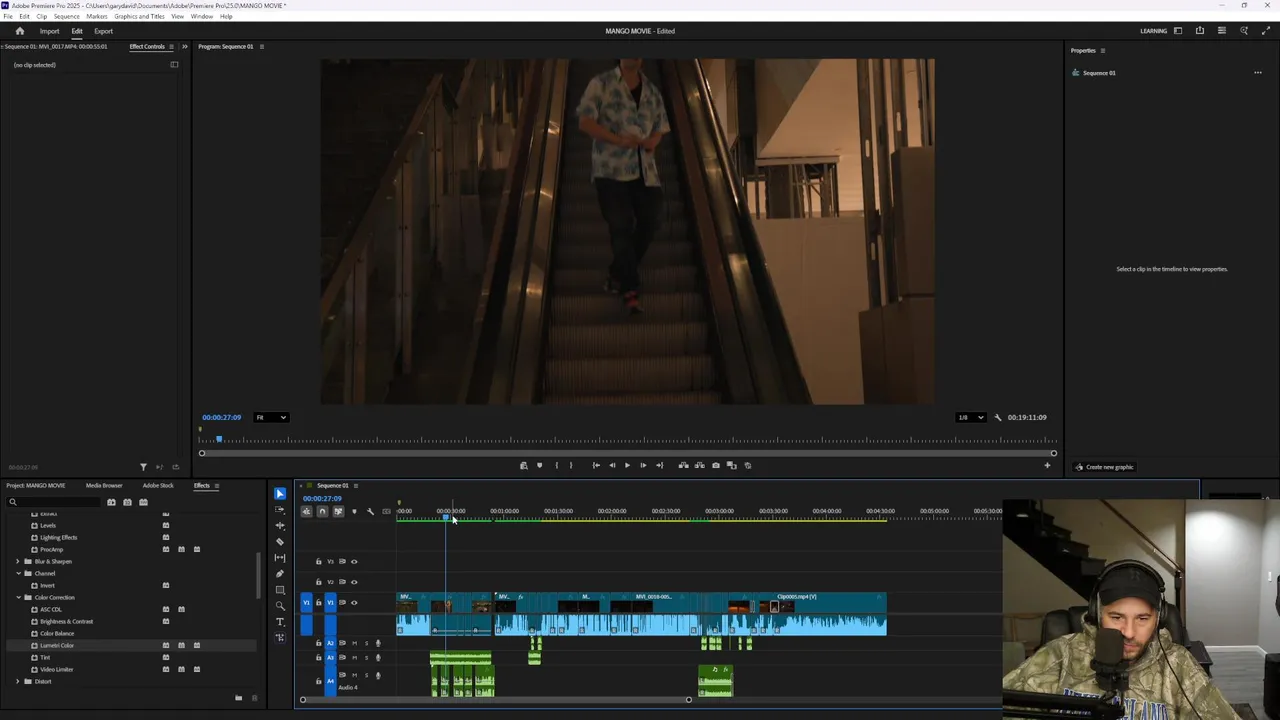Viewport: 1280px width, 720px height.
Task: Collapse the Channel effects folder
Action: [18, 574]
